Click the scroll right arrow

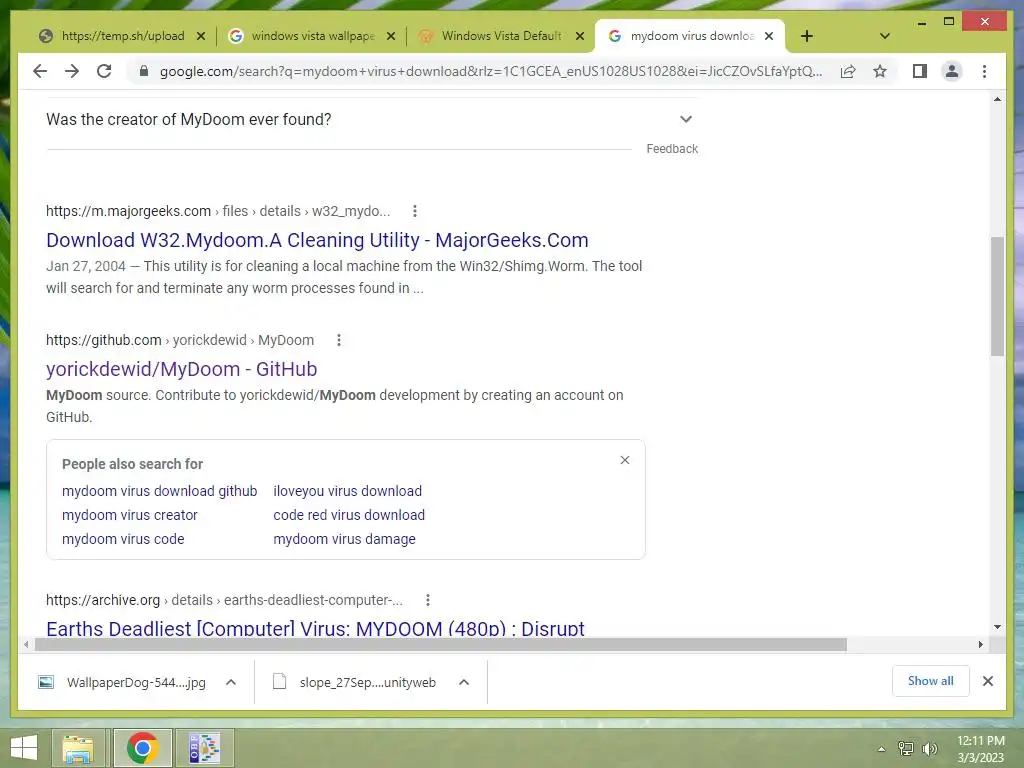point(980,645)
